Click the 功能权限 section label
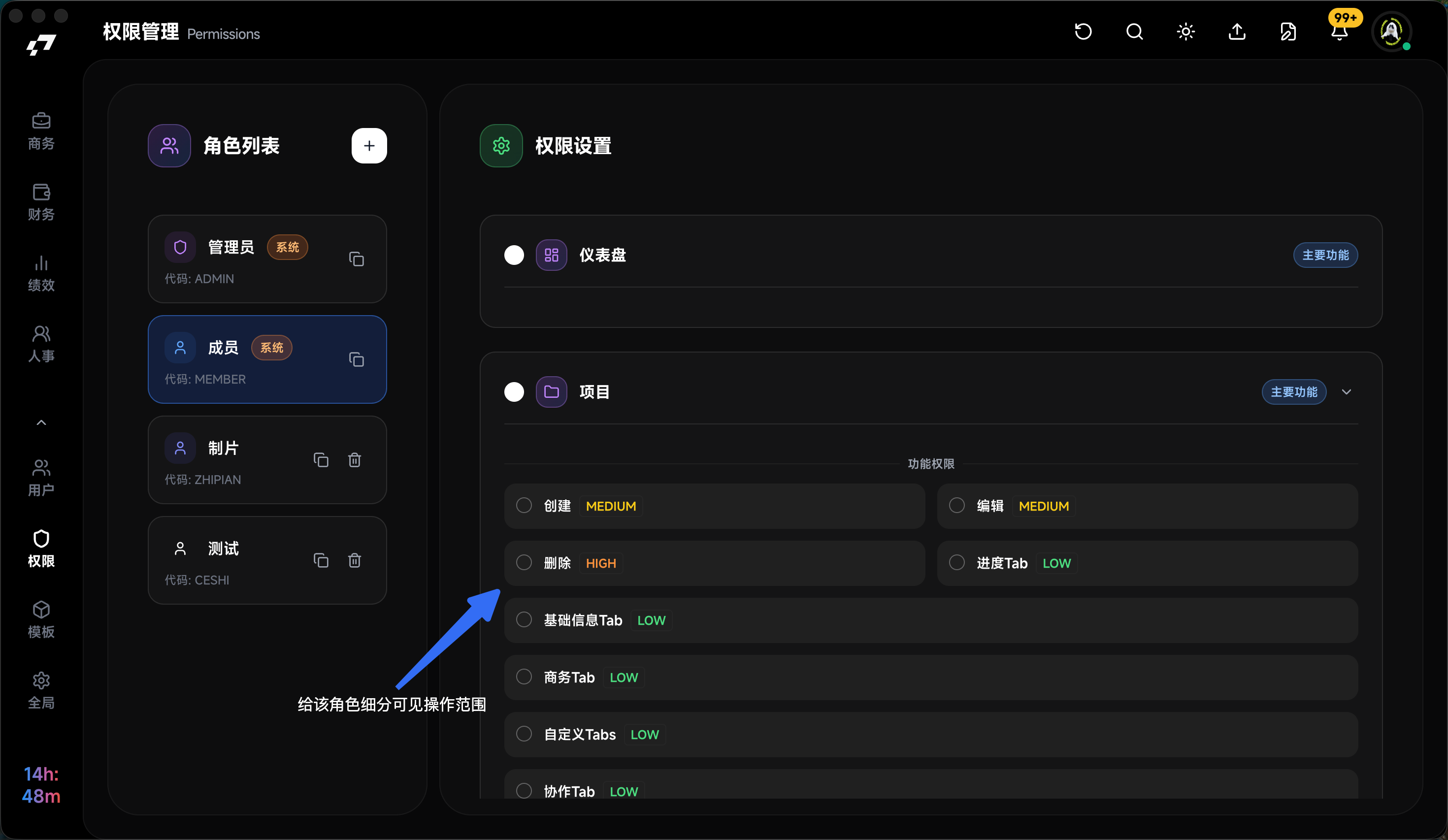 (931, 464)
